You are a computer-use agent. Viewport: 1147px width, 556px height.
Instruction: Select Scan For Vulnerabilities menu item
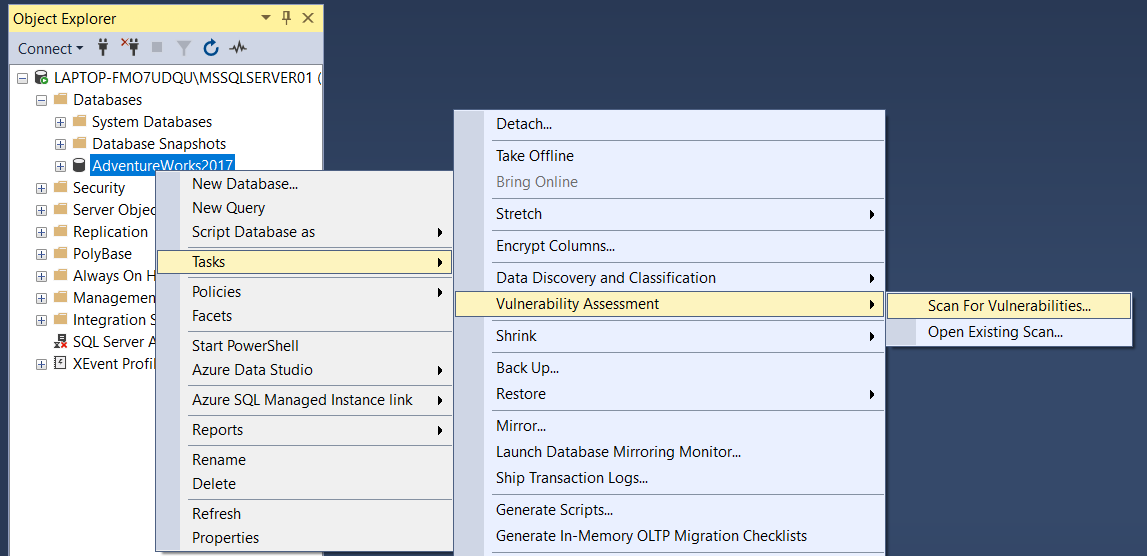pyautogui.click(x=1009, y=306)
